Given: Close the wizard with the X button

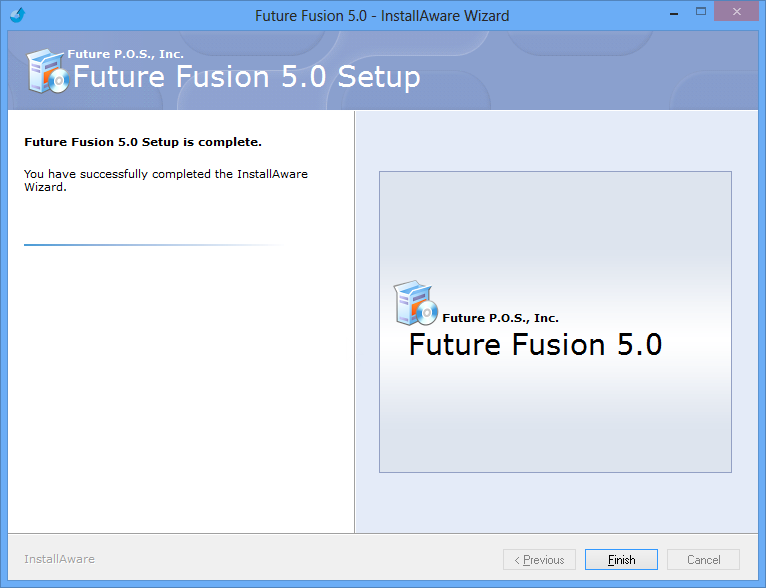Looking at the screenshot, I should (737, 12).
